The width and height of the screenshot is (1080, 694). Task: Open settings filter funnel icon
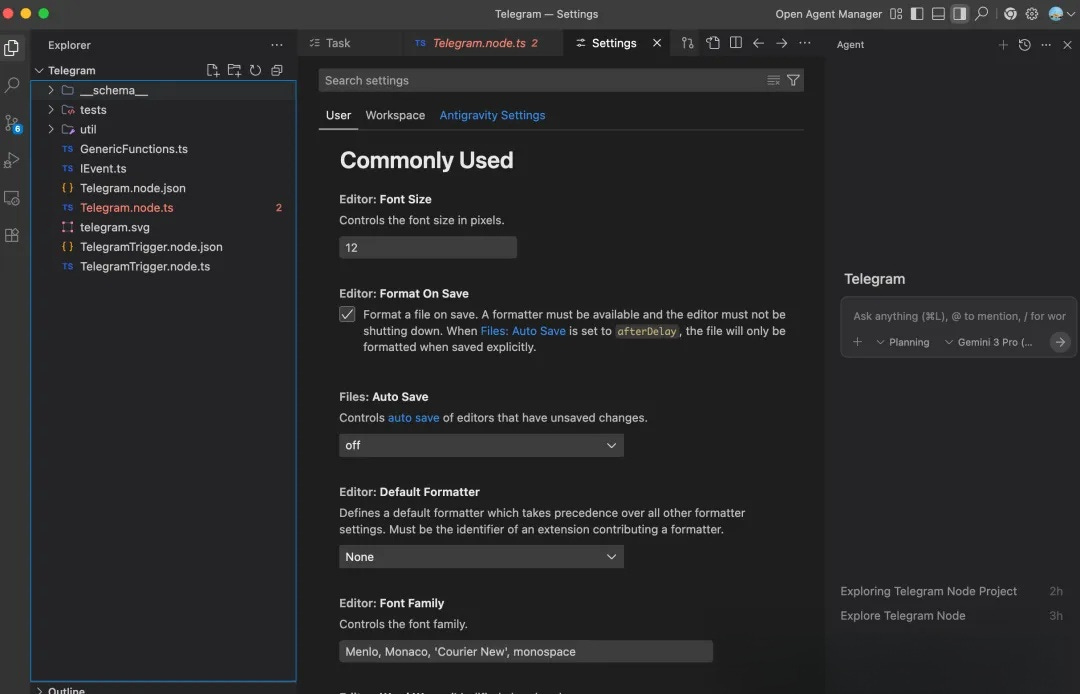point(793,80)
